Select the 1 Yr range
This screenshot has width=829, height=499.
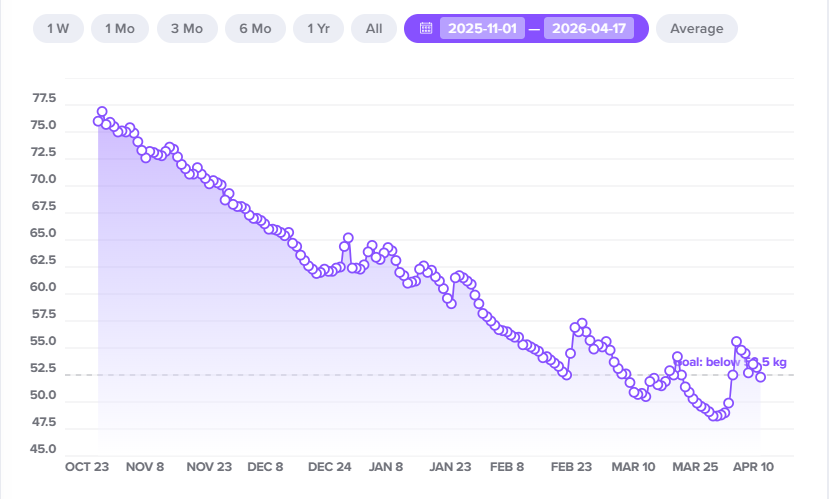tap(319, 28)
